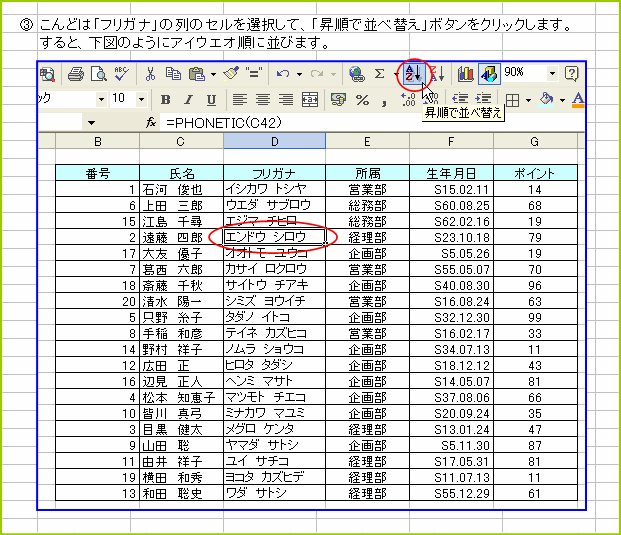This screenshot has height=535, width=621.
Task: Open the Undo history dropdown arrow
Action: (299, 74)
